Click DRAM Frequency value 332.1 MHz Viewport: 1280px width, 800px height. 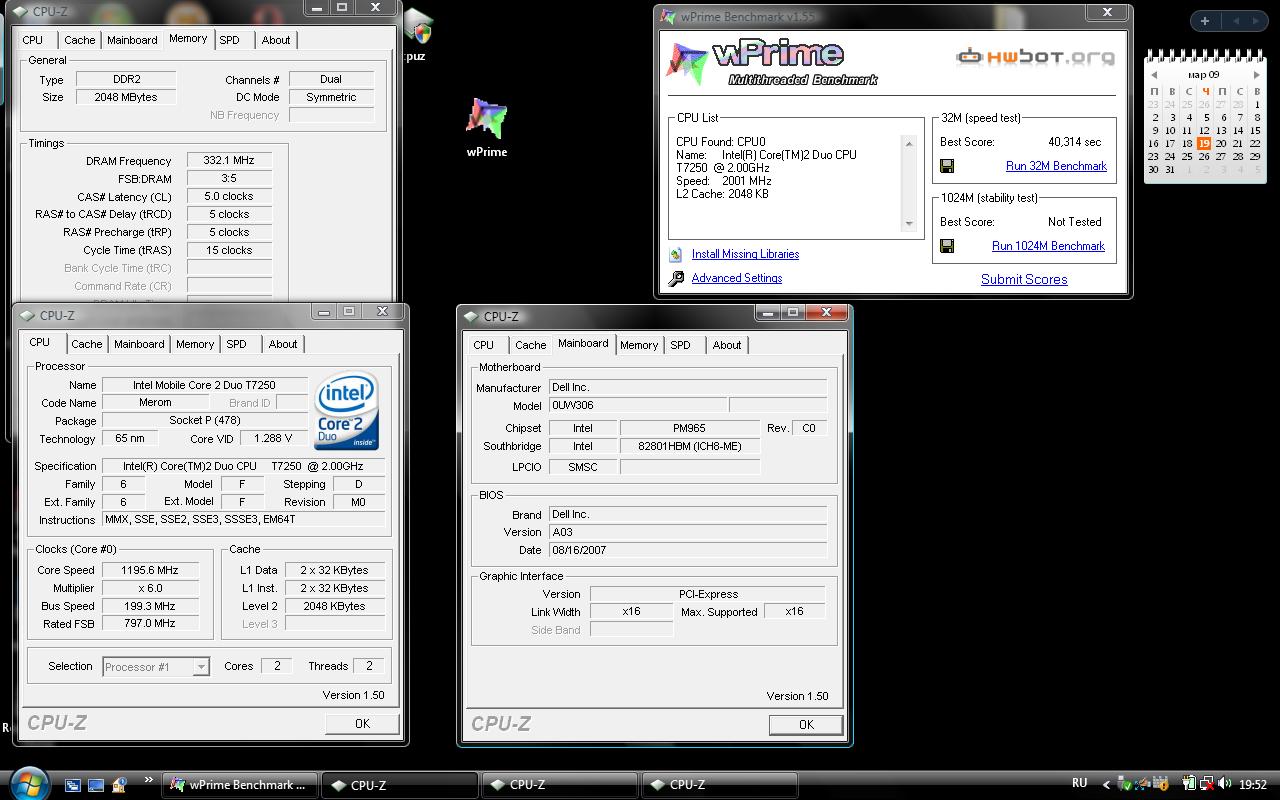click(228, 160)
